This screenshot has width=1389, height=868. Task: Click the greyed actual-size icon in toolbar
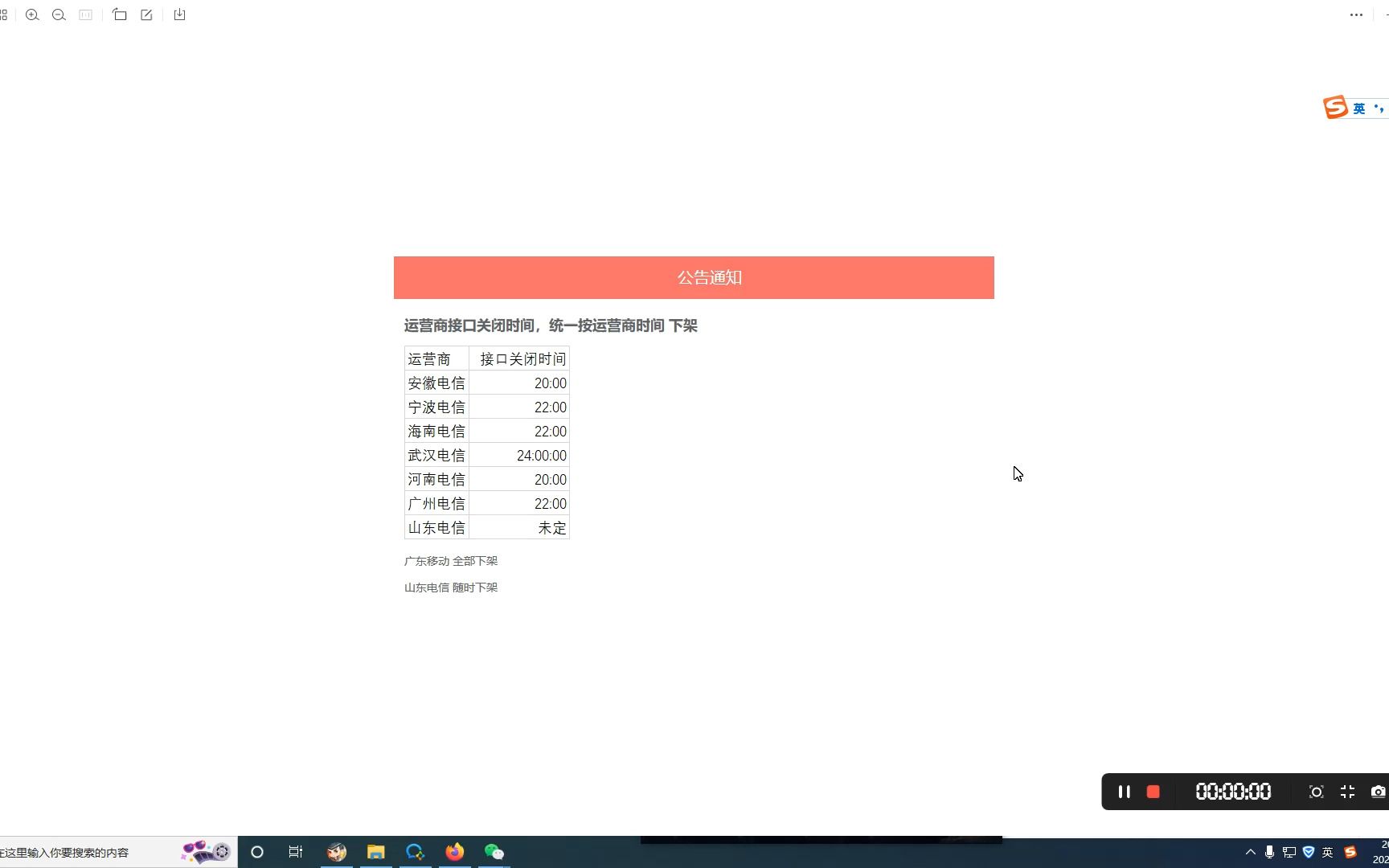pyautogui.click(x=86, y=15)
